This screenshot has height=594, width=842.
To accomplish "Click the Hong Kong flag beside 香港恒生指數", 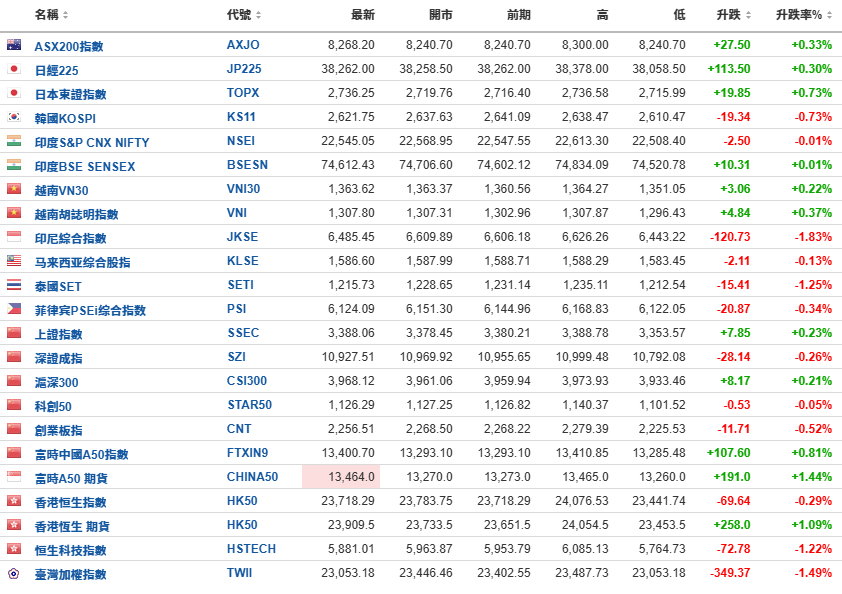I will click(x=14, y=501).
